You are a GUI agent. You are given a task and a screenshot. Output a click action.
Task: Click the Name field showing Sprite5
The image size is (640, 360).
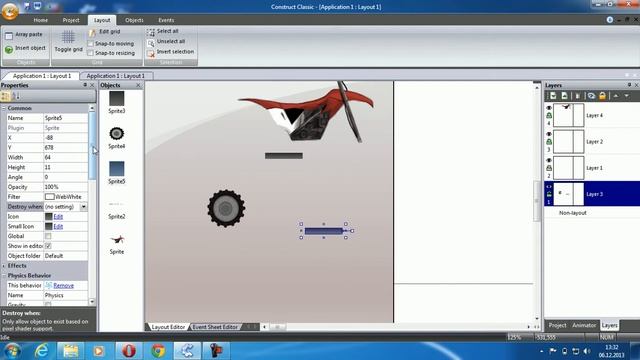point(65,118)
